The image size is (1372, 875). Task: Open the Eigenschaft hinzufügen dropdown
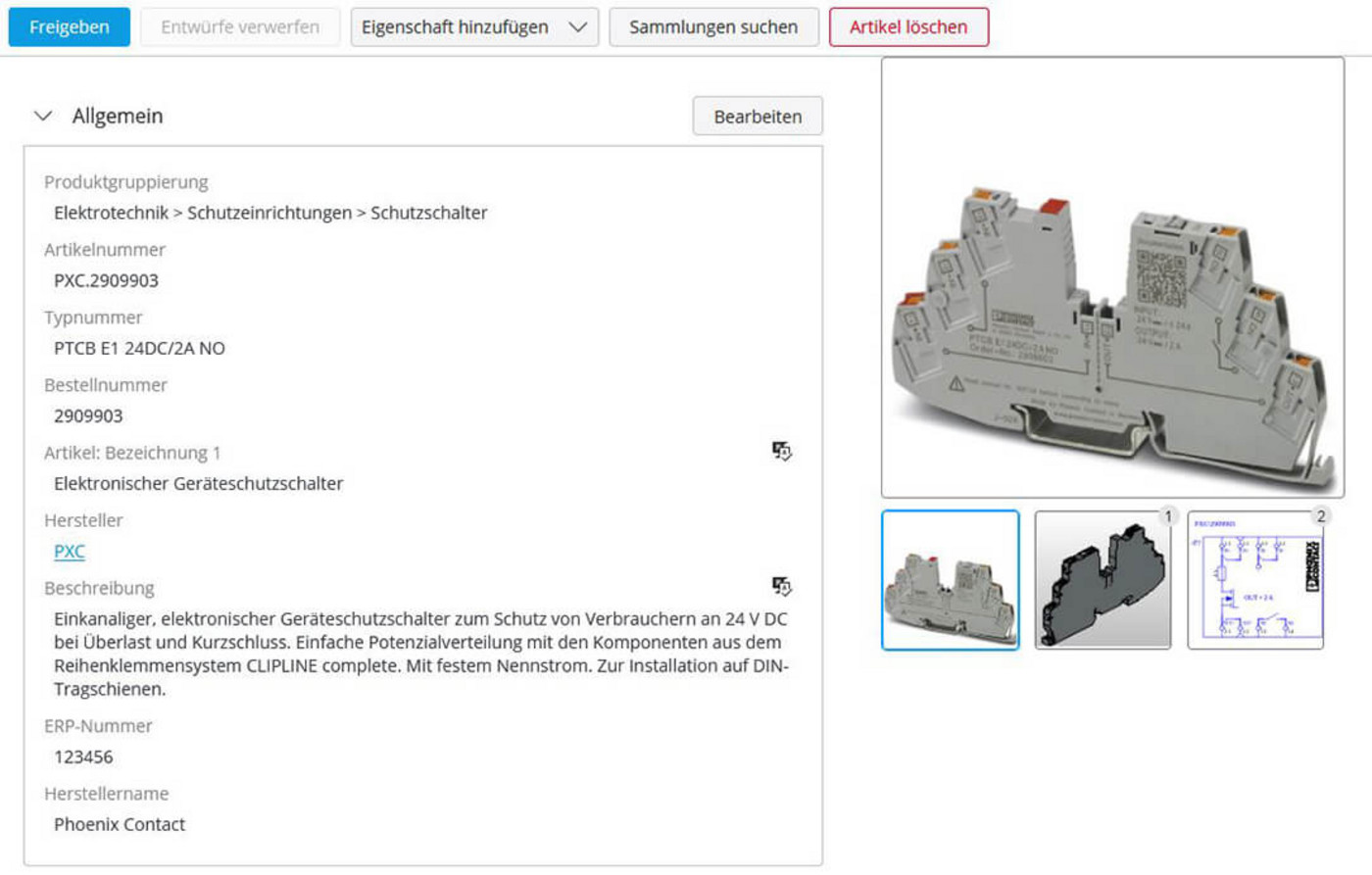tap(474, 27)
